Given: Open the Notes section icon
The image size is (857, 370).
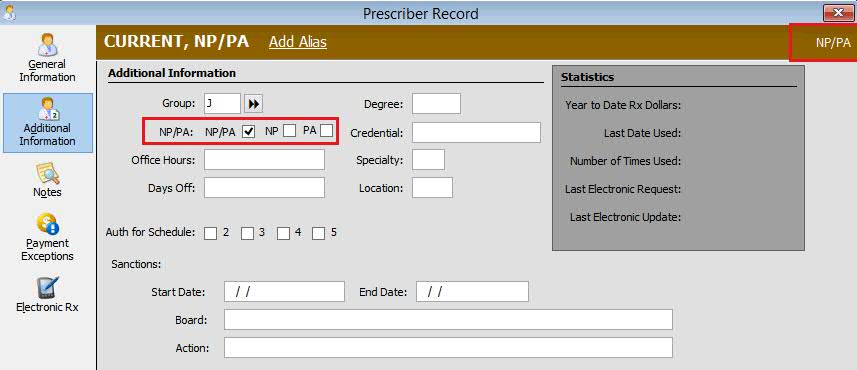Looking at the screenshot, I should tap(48, 174).
